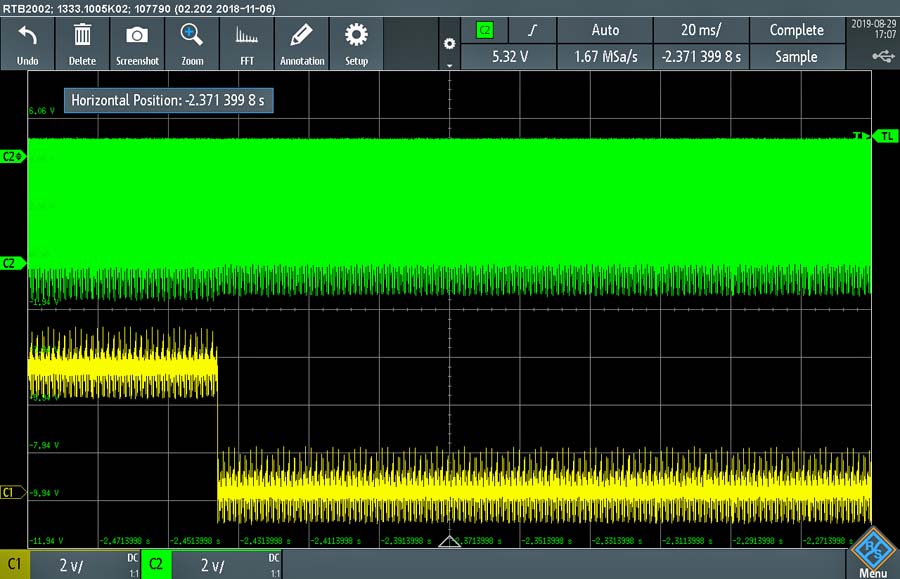Open trigger level 5.32 V field
Image resolution: width=900 pixels, height=579 pixels.
509,57
